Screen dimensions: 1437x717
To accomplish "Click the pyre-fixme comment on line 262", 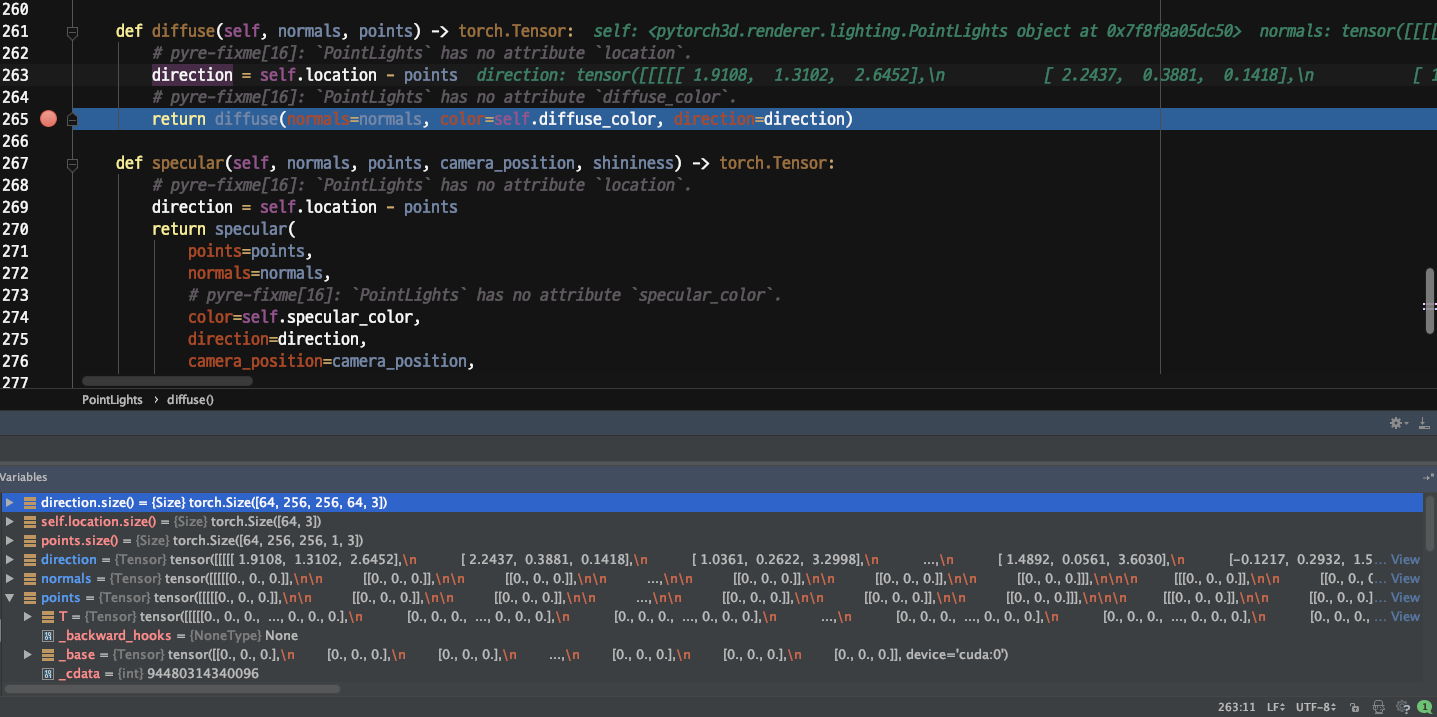I will tap(421, 53).
